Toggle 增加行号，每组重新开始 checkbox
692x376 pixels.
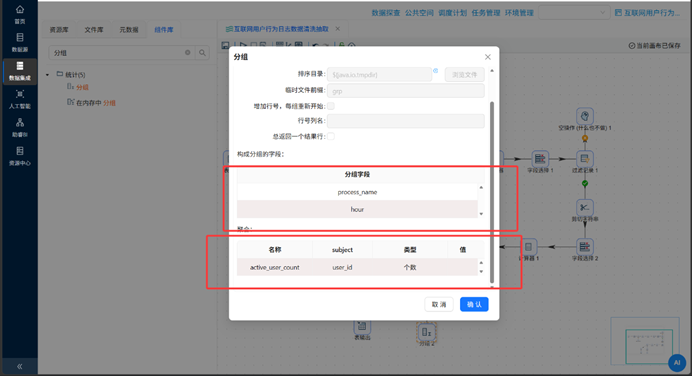pyautogui.click(x=331, y=106)
